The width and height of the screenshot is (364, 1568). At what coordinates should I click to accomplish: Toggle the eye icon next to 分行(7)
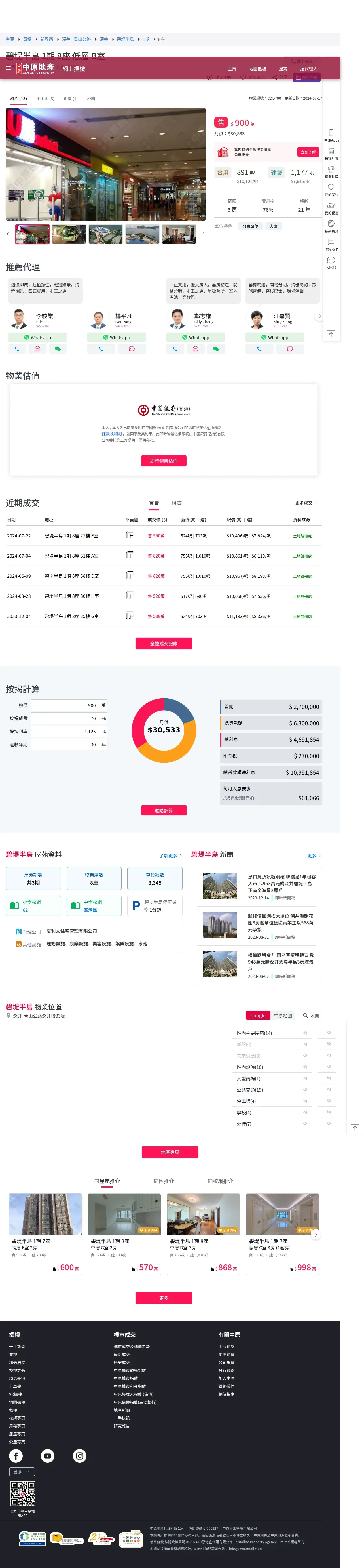(305, 1124)
